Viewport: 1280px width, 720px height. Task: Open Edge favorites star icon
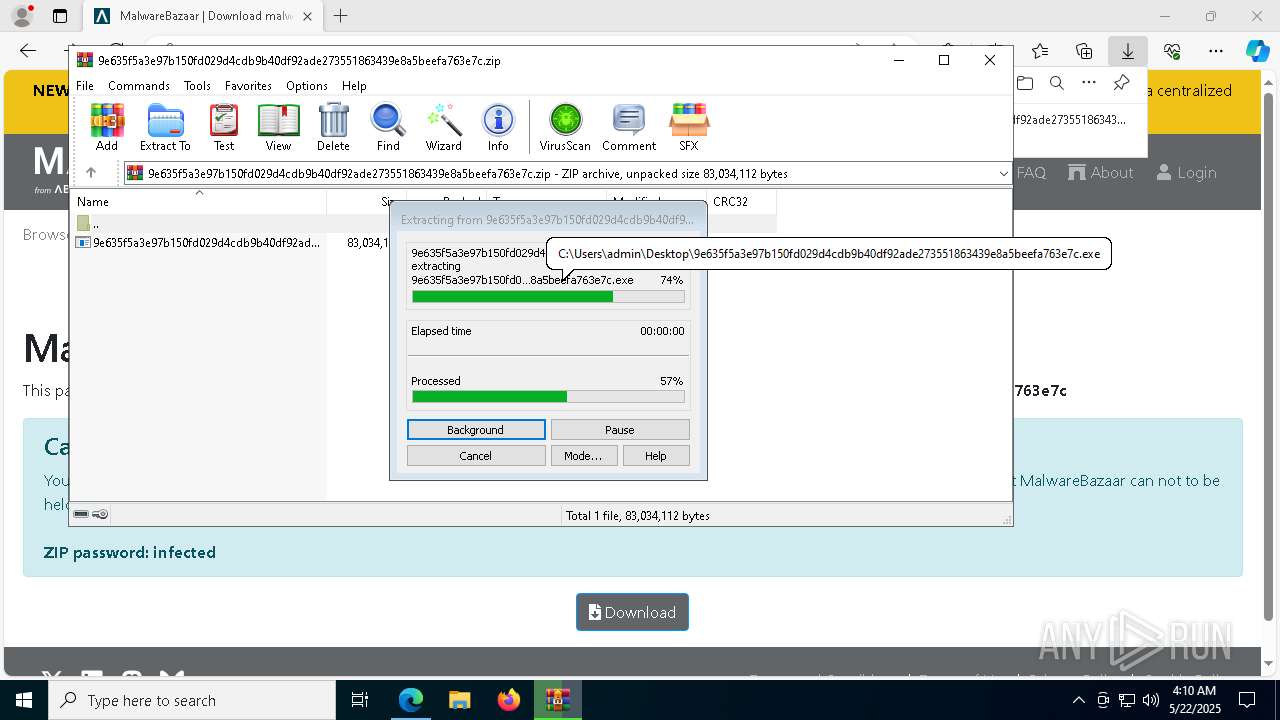pos(1040,51)
